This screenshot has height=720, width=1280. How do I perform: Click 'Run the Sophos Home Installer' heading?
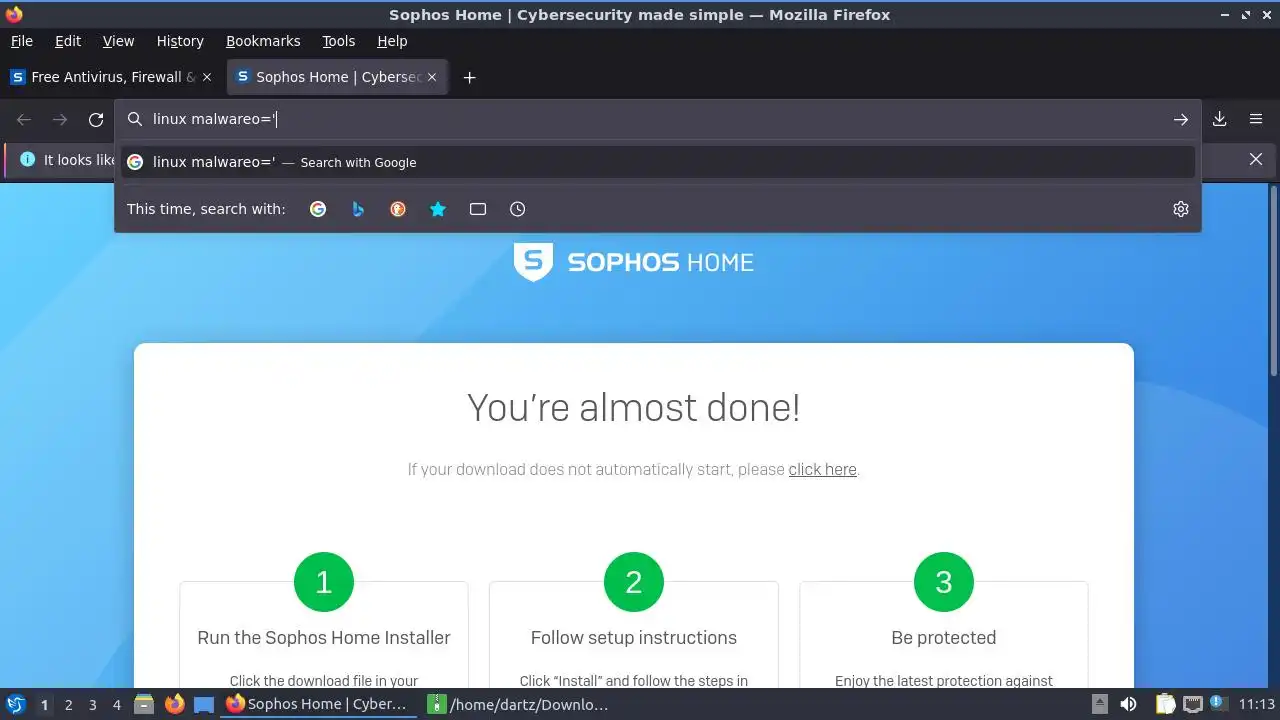324,638
